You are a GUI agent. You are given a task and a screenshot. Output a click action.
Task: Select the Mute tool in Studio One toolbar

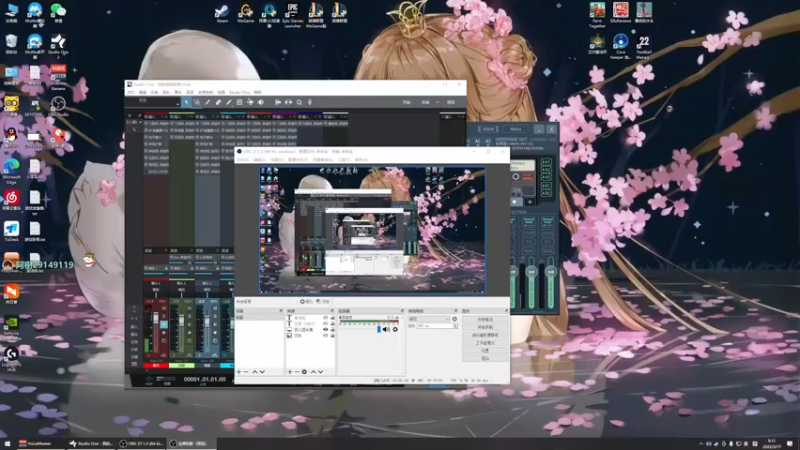[239, 103]
